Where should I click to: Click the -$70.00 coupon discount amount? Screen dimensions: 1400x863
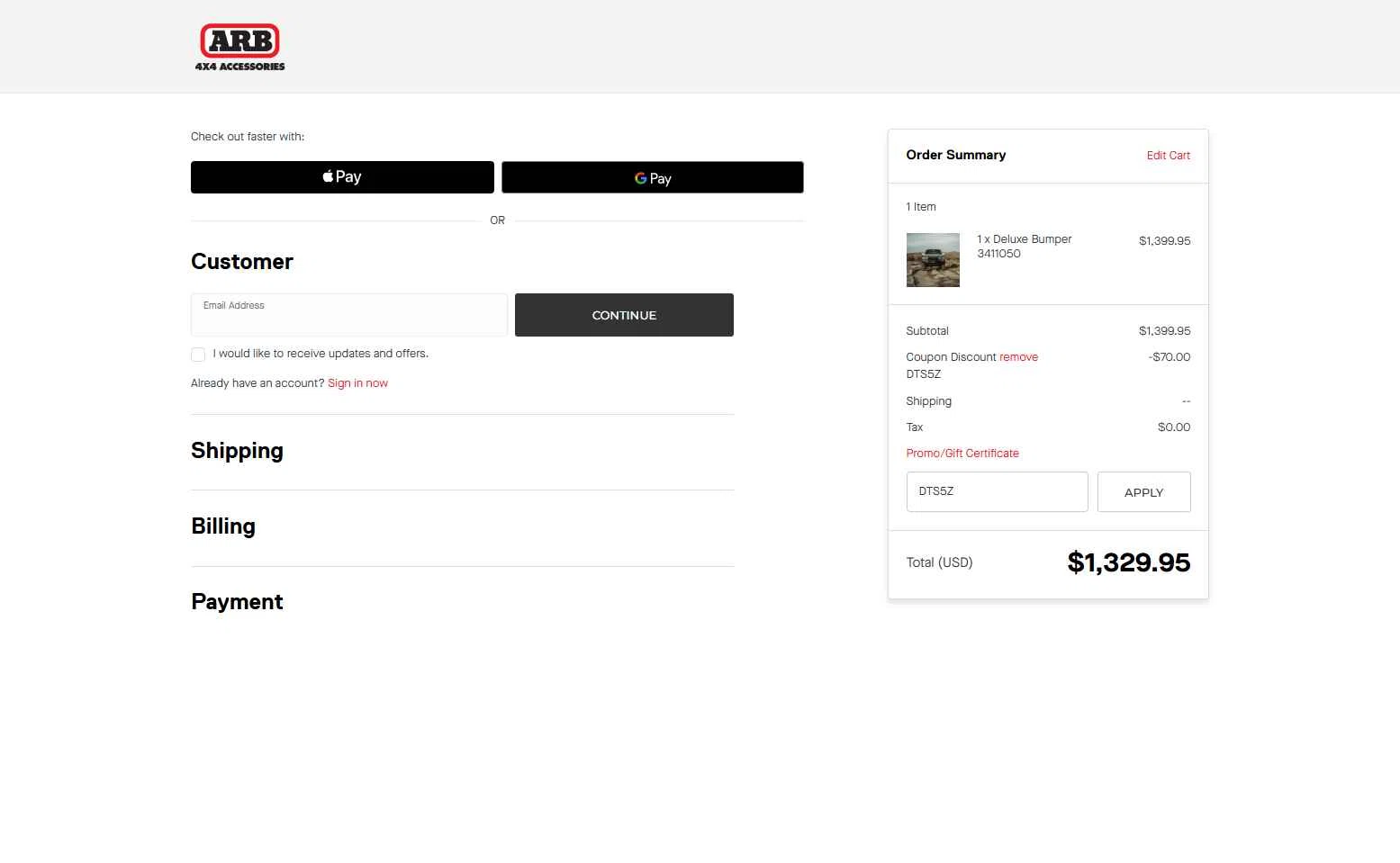pyautogui.click(x=1170, y=357)
